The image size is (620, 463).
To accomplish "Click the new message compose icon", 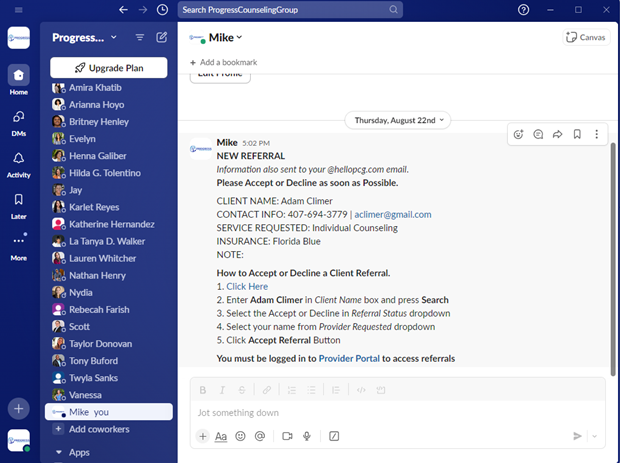I will coord(162,38).
